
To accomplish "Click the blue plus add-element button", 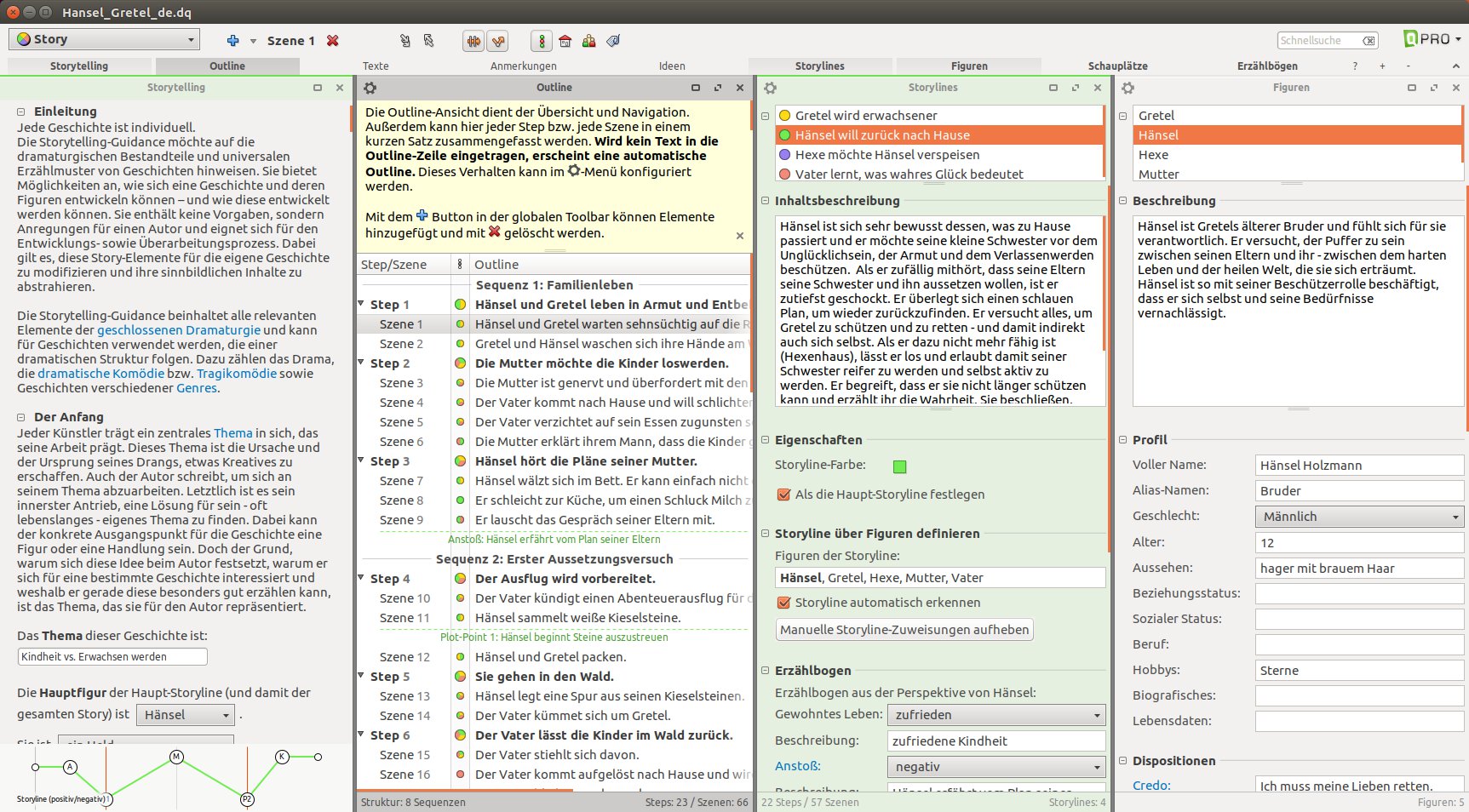I will tap(233, 40).
